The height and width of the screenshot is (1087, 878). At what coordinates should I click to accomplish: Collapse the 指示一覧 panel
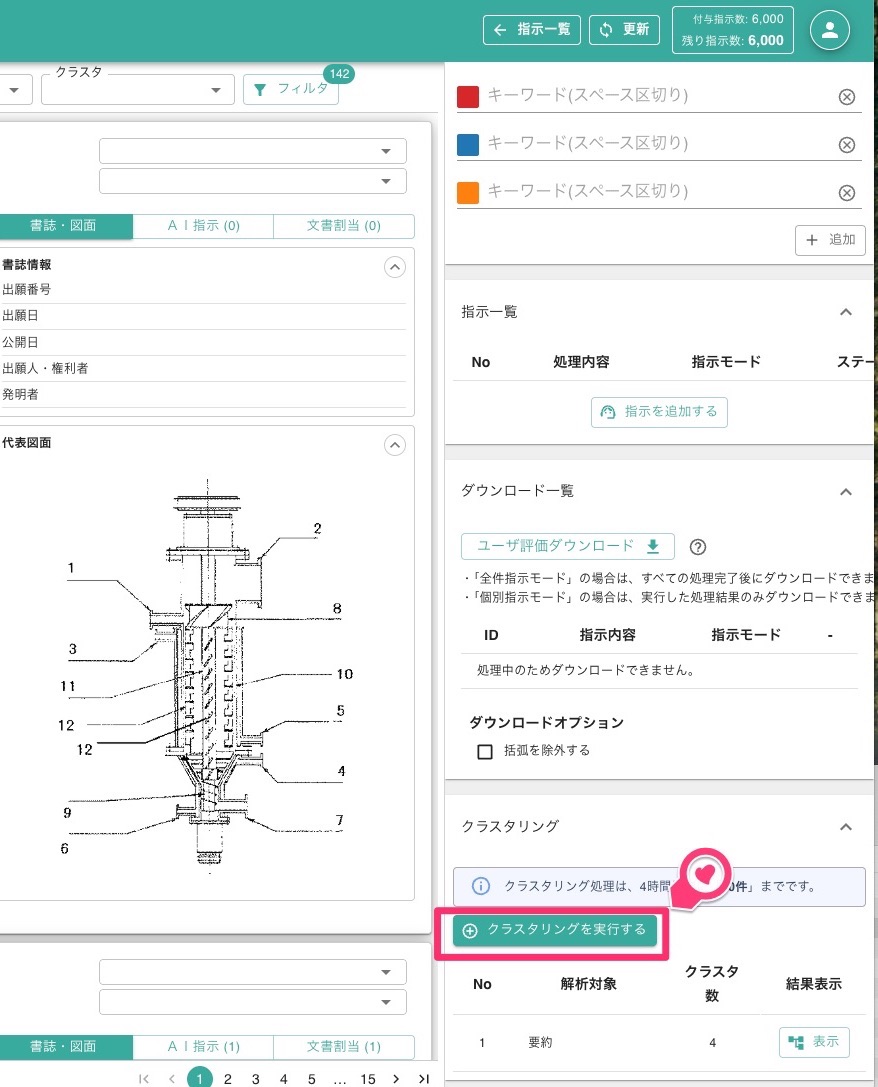point(845,312)
